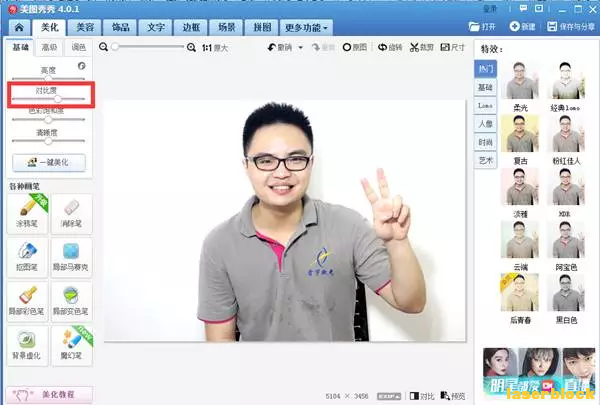600x405 pixels.
Task: Click the 亮度 brightness slider handle
Action: (x=48, y=79)
